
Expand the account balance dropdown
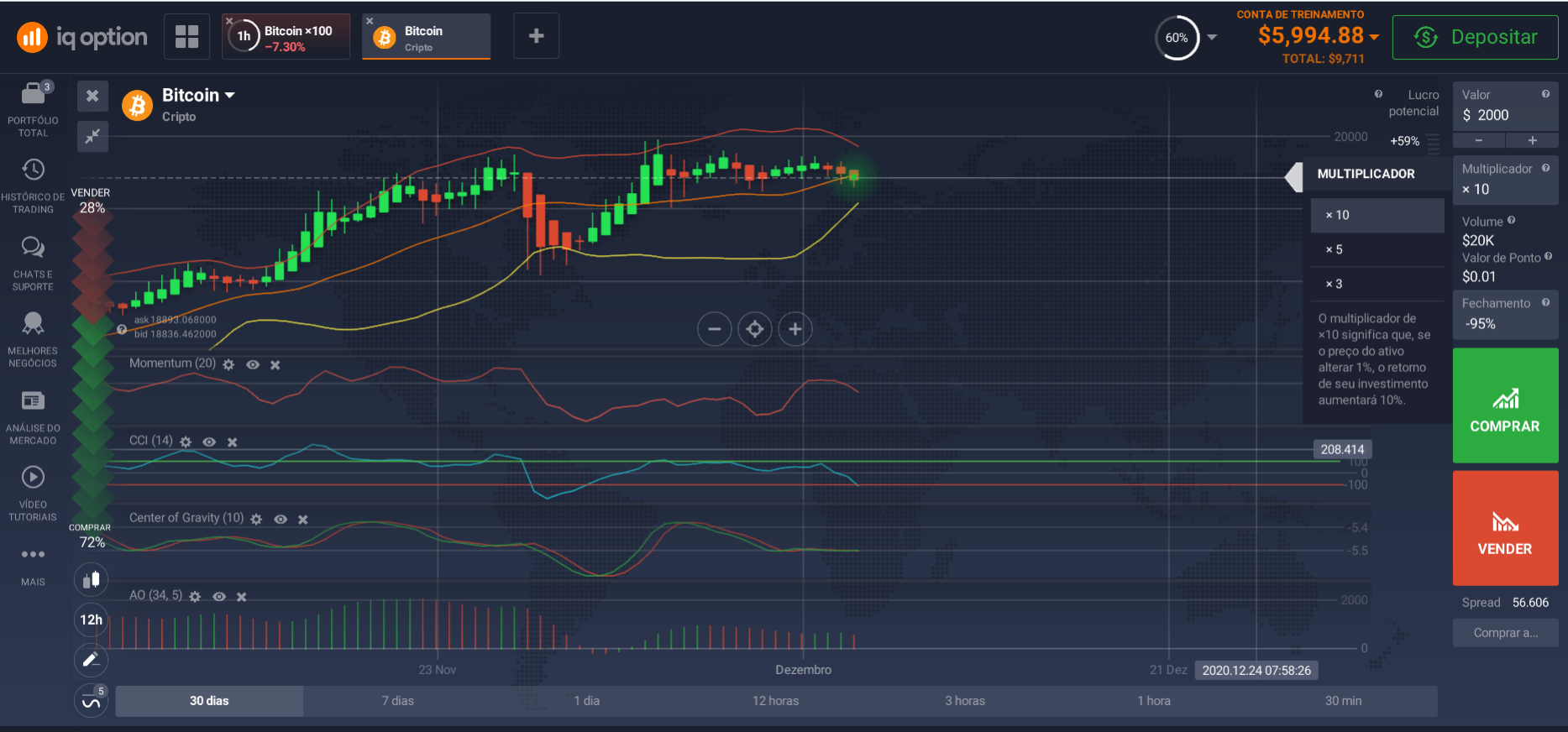point(1374,37)
